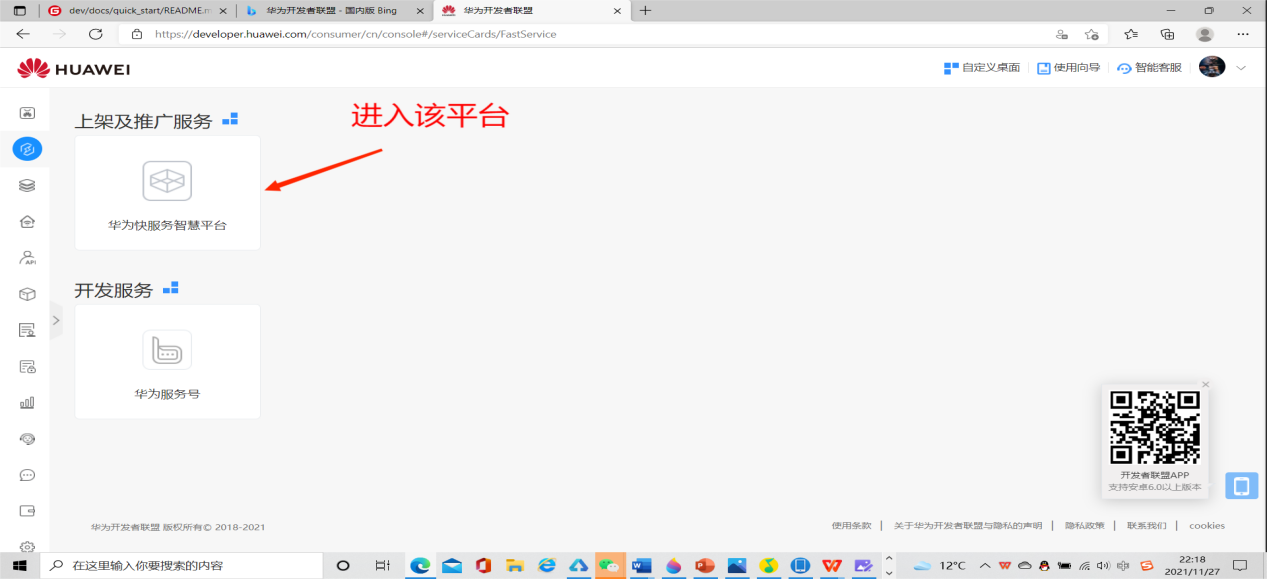Open the Windows notification center
This screenshot has width=1267, height=579.
pyautogui.click(x=1239, y=565)
